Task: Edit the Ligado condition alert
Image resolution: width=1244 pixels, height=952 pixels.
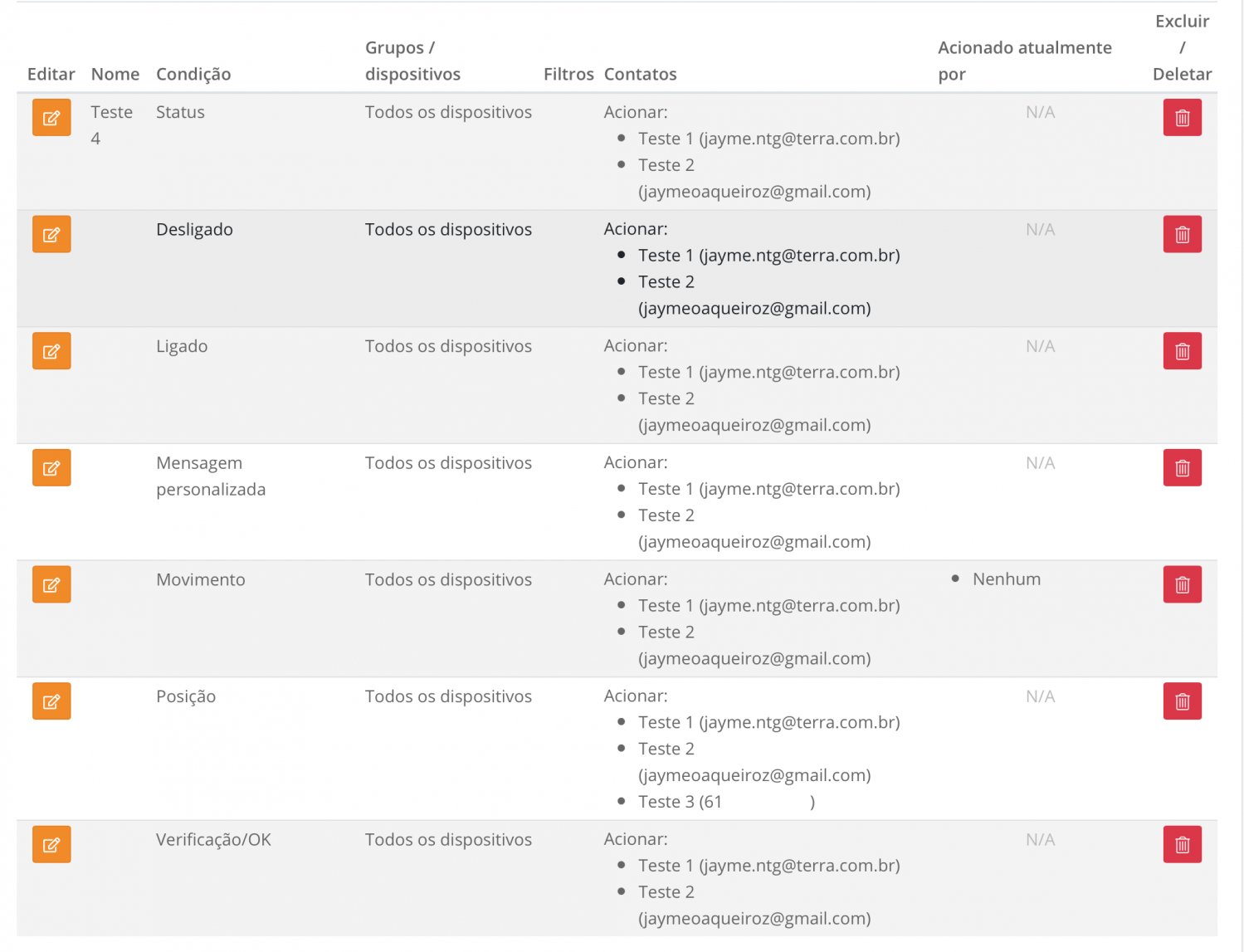Action: pos(51,351)
